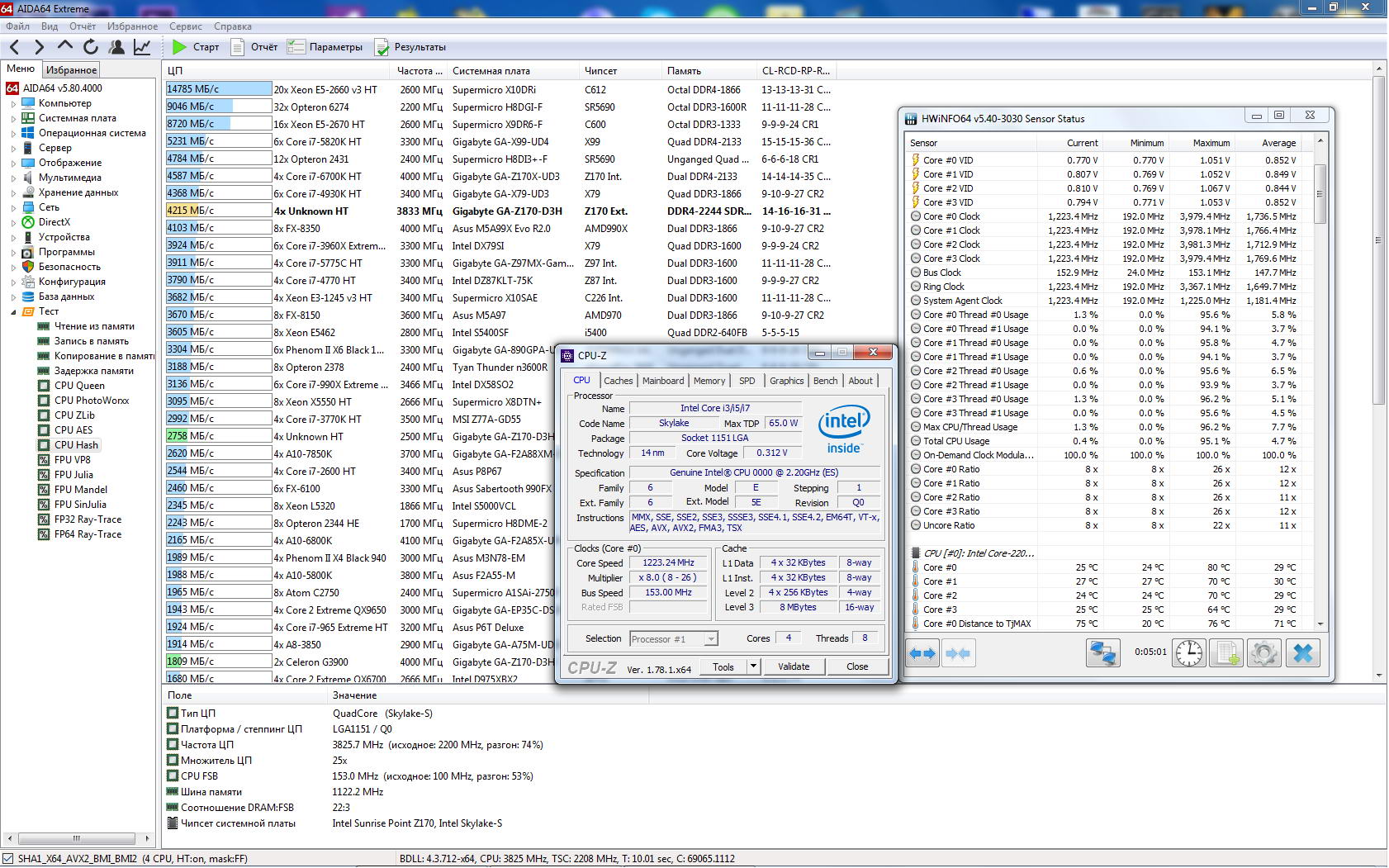Viewport: 1389px width, 868px height.
Task: Click the Результаты toolbar button
Action: click(x=410, y=47)
